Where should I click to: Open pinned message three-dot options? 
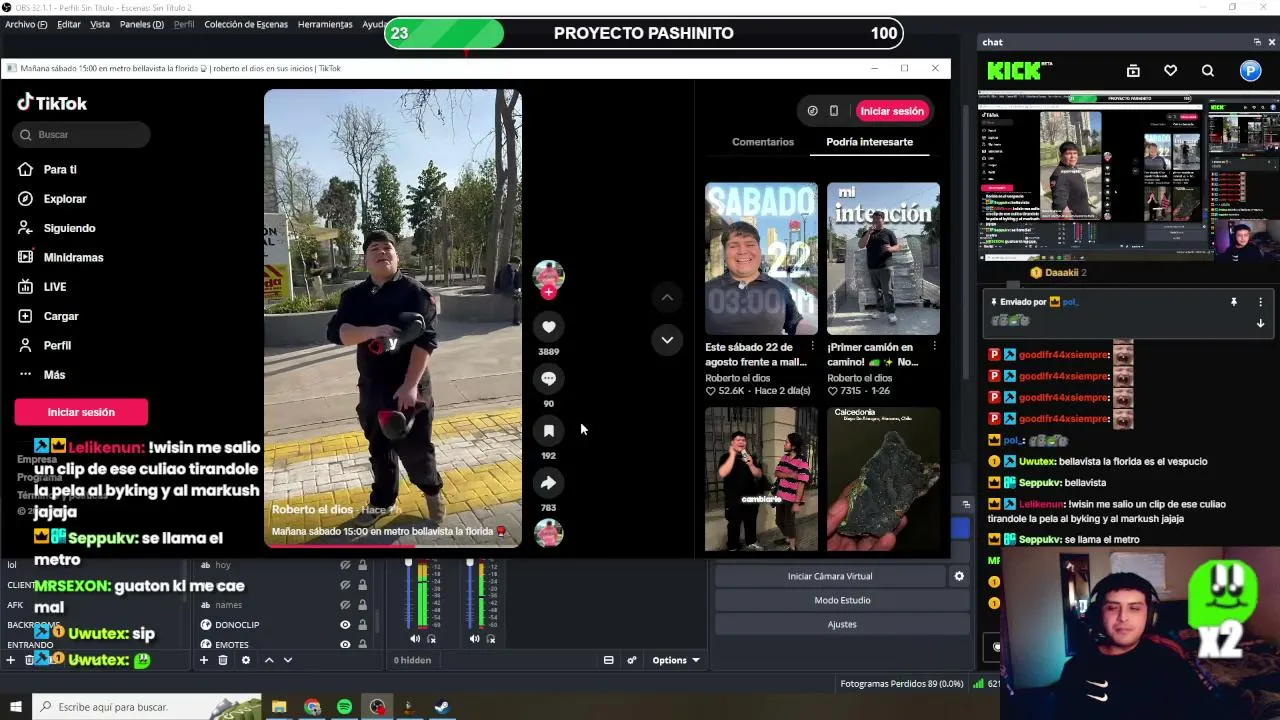point(1260,302)
